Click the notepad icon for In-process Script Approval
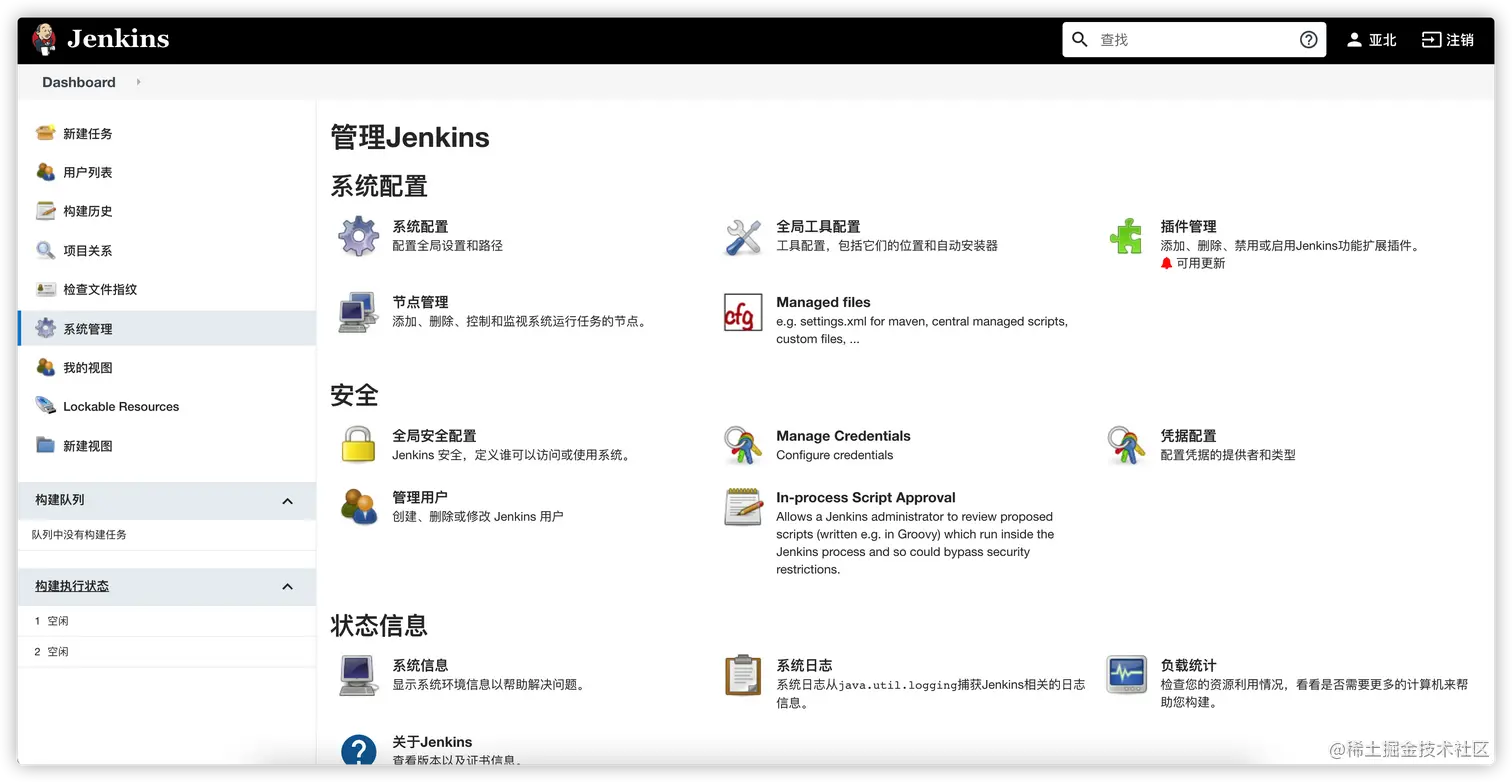Viewport: 1512px width, 782px height. coord(743,507)
